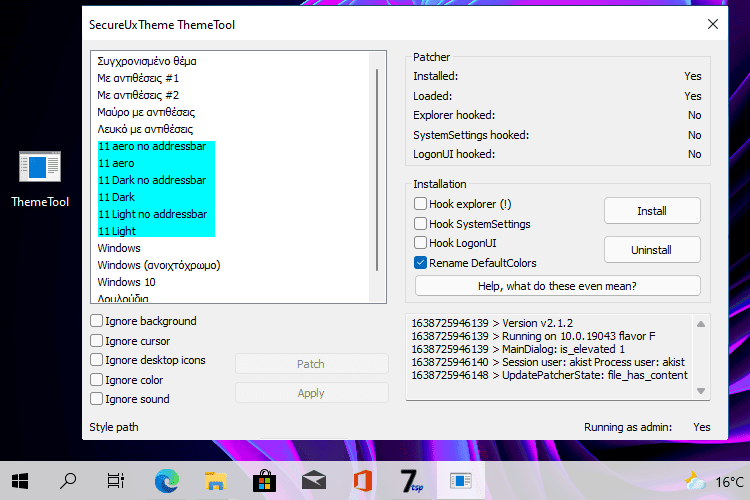Open the Windows Start menu
Image resolution: width=750 pixels, height=500 pixels.
coord(20,481)
